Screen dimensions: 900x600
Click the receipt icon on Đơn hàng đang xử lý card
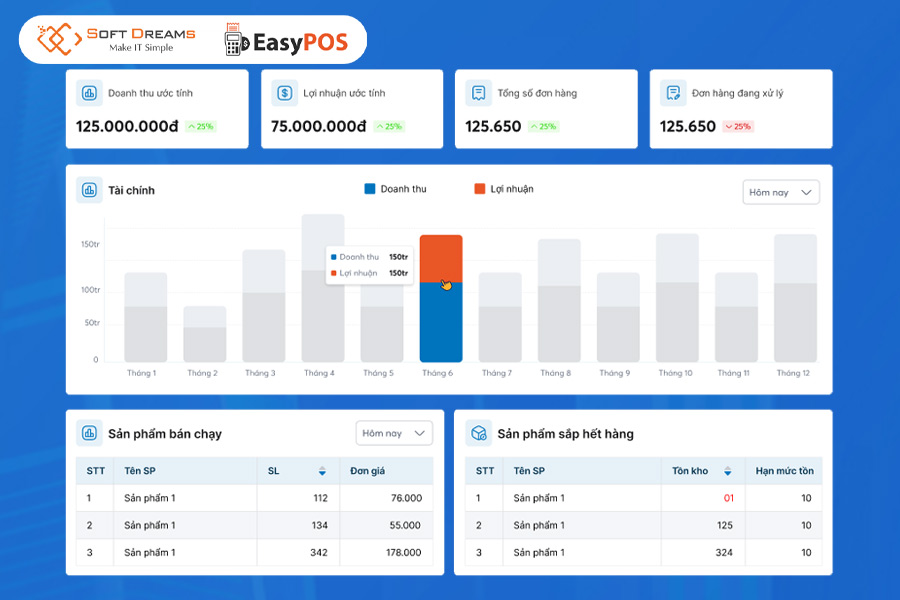click(675, 92)
